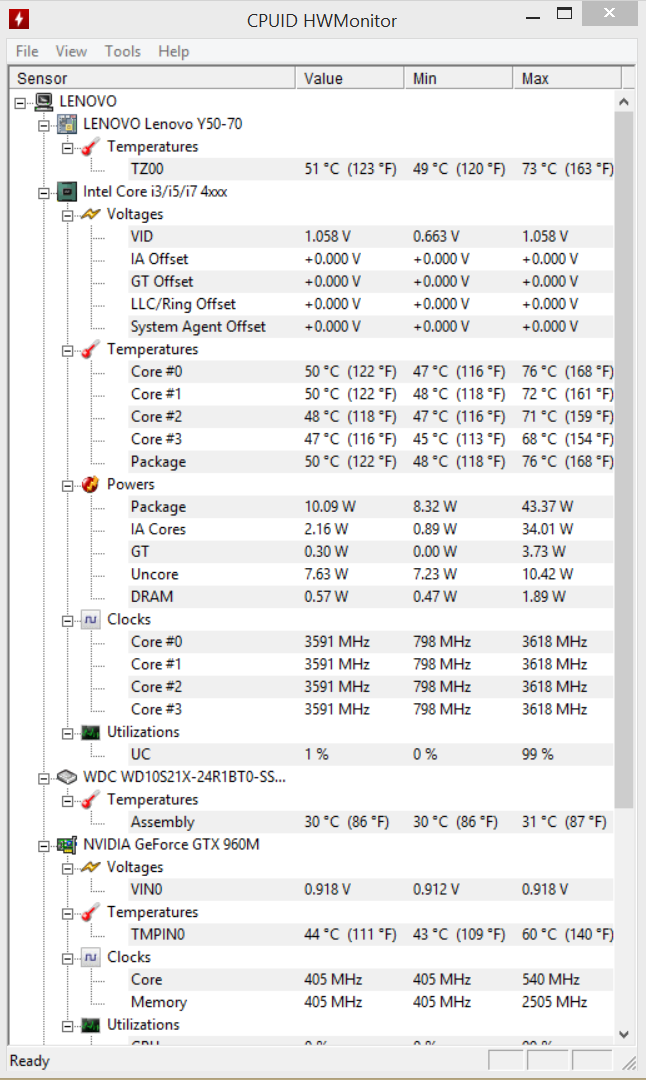Click the LENOVO computer icon
Viewport: 646px width, 1080px height.
pos(44,101)
